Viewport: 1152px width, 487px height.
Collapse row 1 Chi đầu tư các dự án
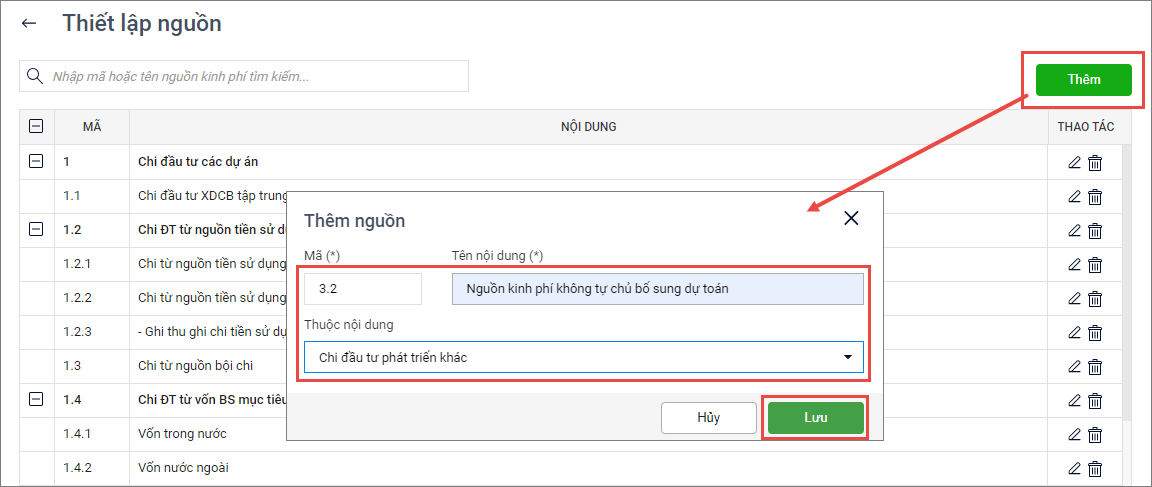click(37, 161)
